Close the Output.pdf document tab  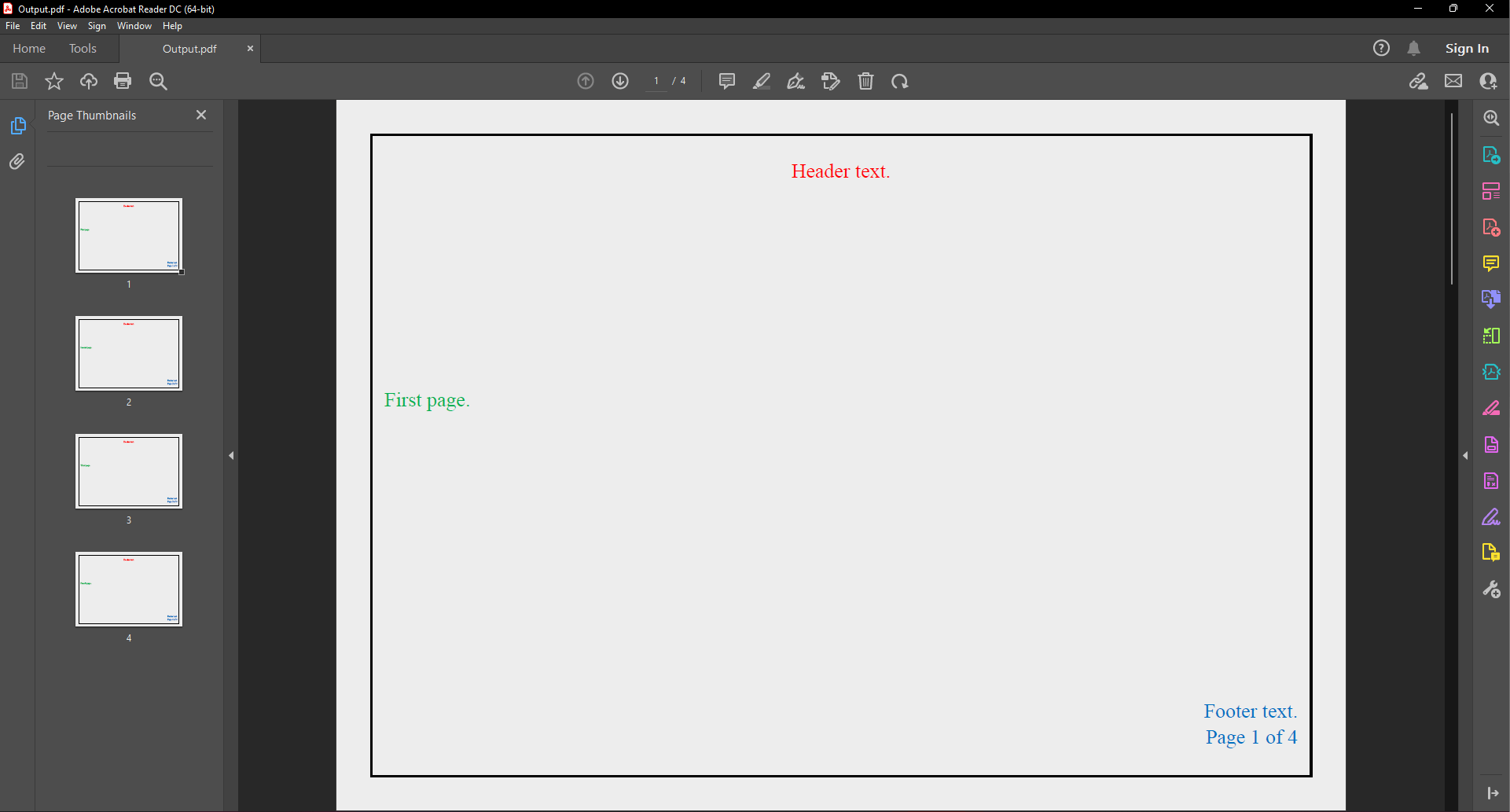(x=250, y=48)
